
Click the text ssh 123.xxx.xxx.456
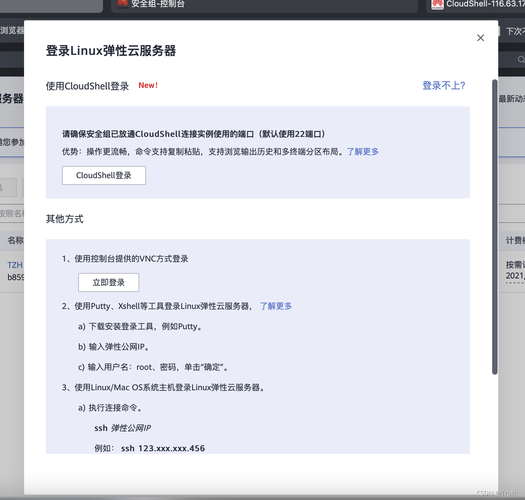tap(163, 448)
